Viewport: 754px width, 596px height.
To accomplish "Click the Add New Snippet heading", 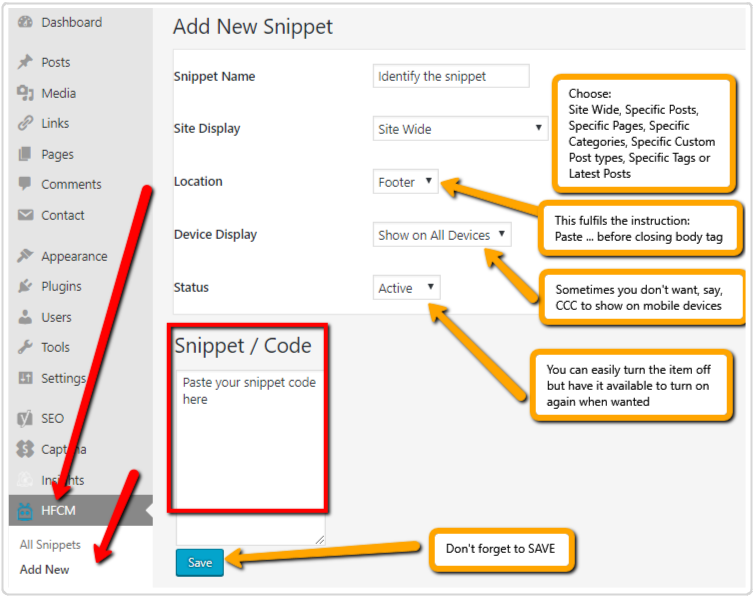I will point(252,26).
